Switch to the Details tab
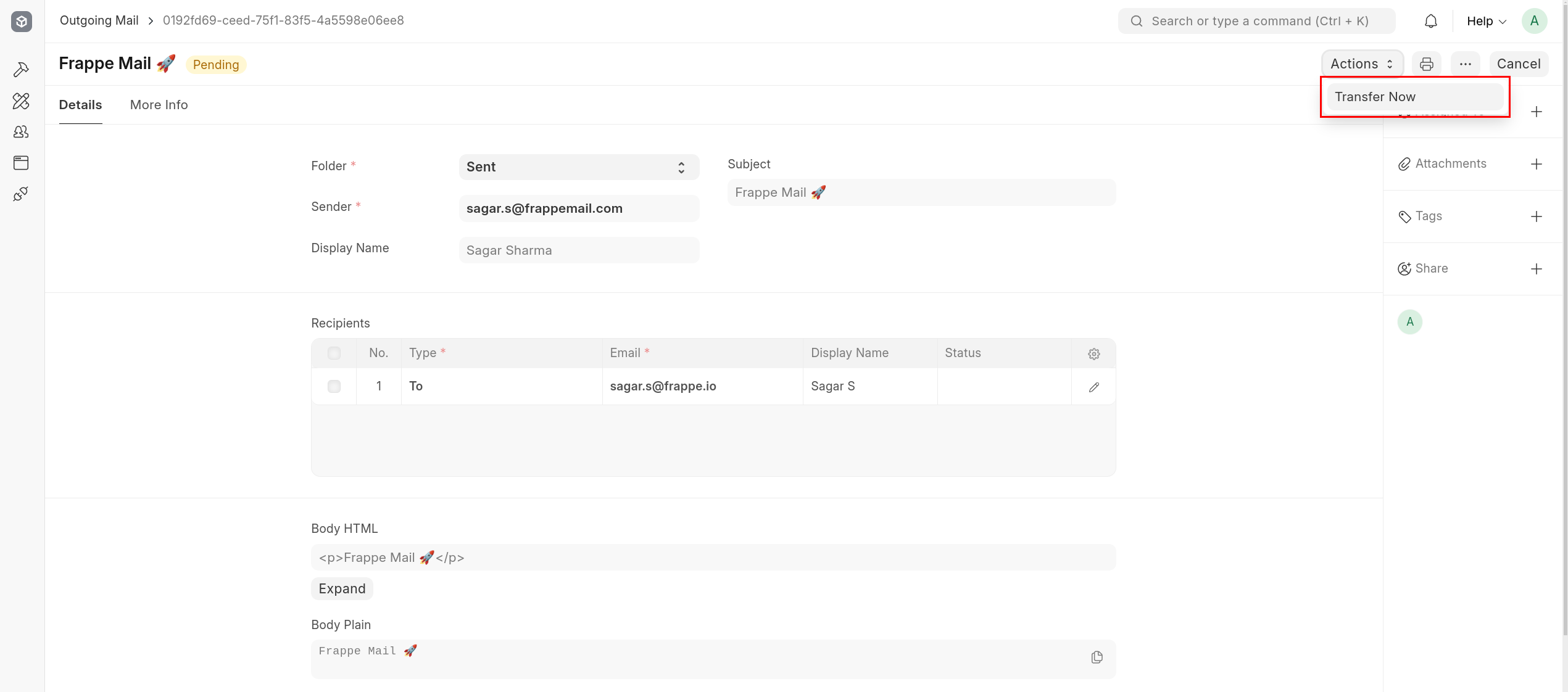The image size is (1568, 692). (80, 105)
